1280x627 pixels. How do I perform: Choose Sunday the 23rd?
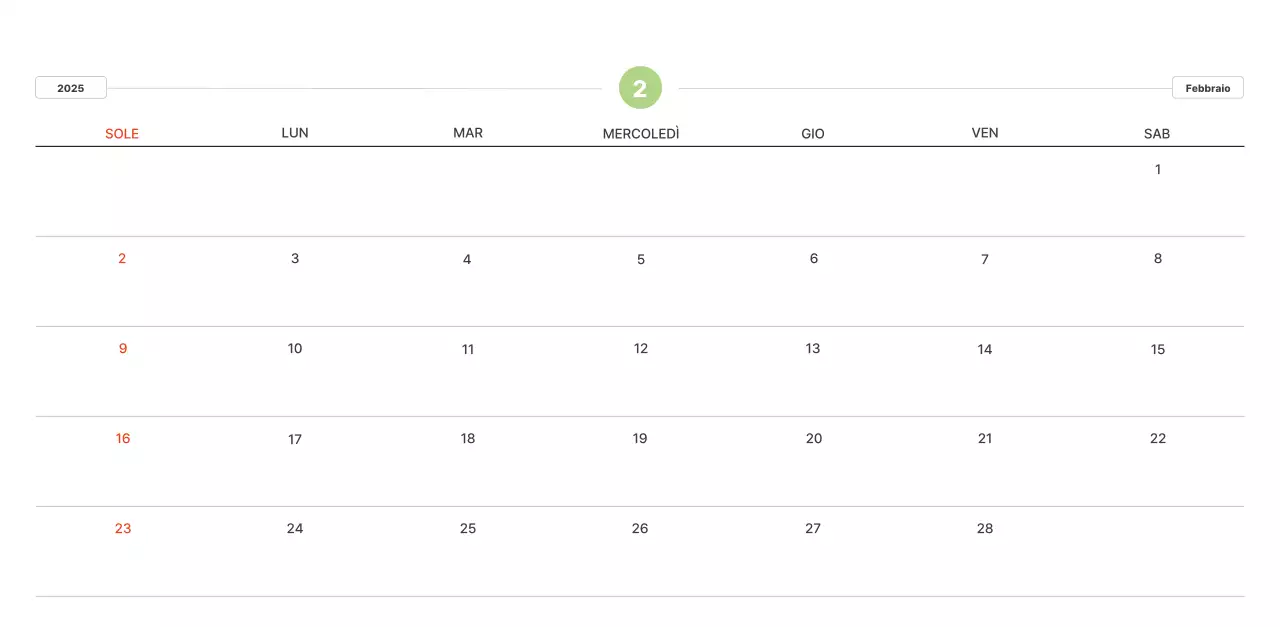123,528
